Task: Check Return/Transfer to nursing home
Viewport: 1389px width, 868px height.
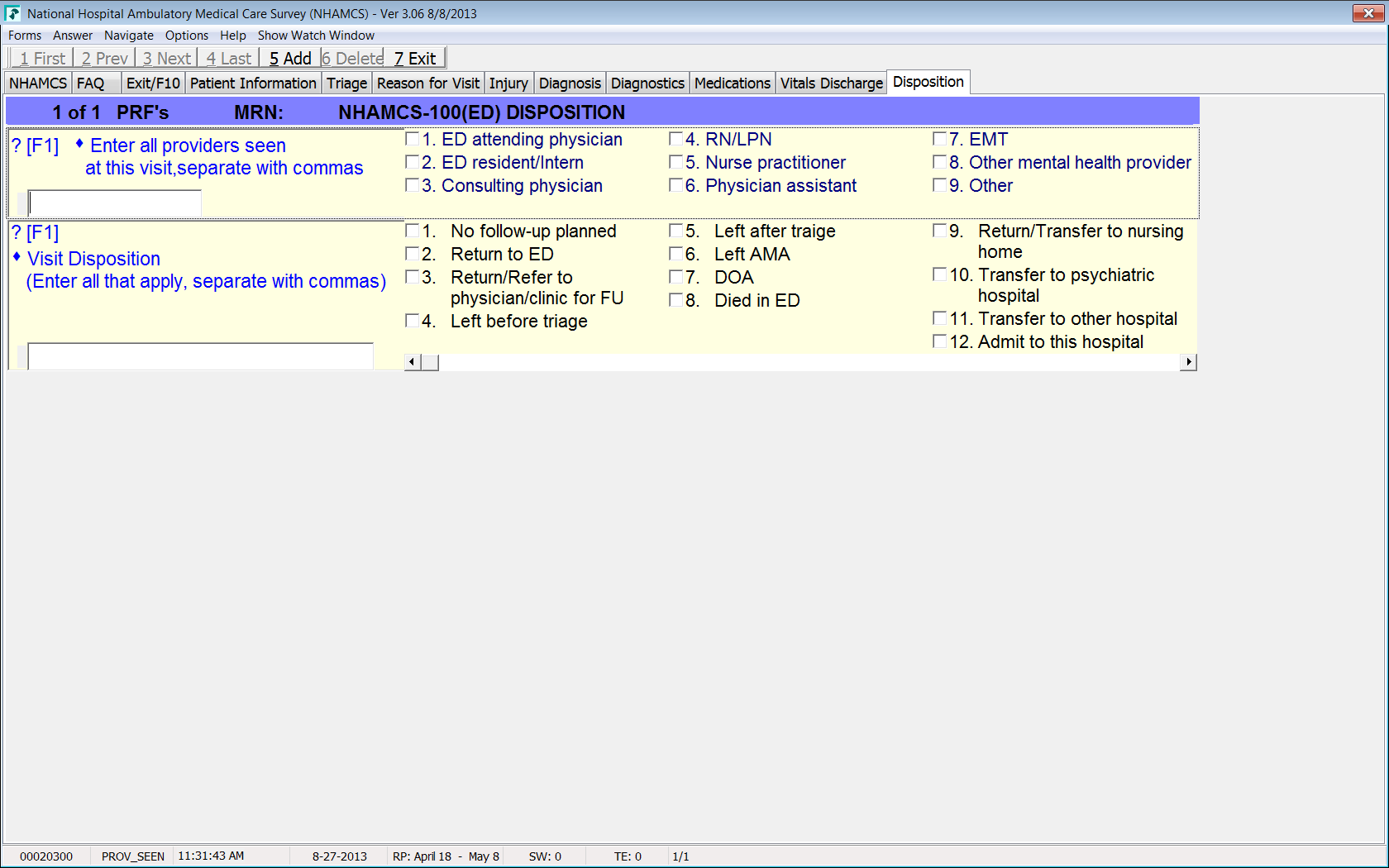Action: [939, 231]
